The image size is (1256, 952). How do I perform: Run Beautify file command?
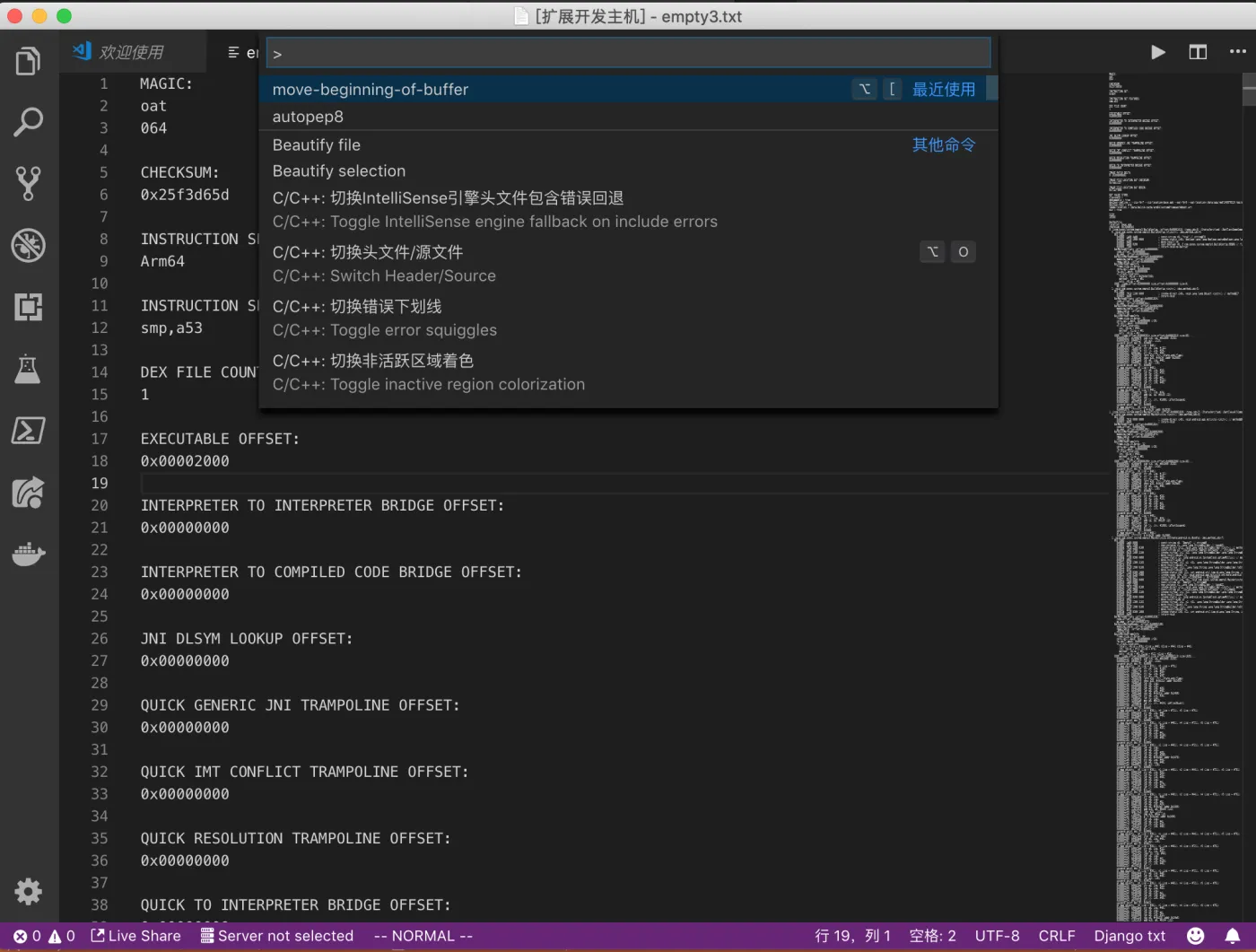tap(628, 144)
